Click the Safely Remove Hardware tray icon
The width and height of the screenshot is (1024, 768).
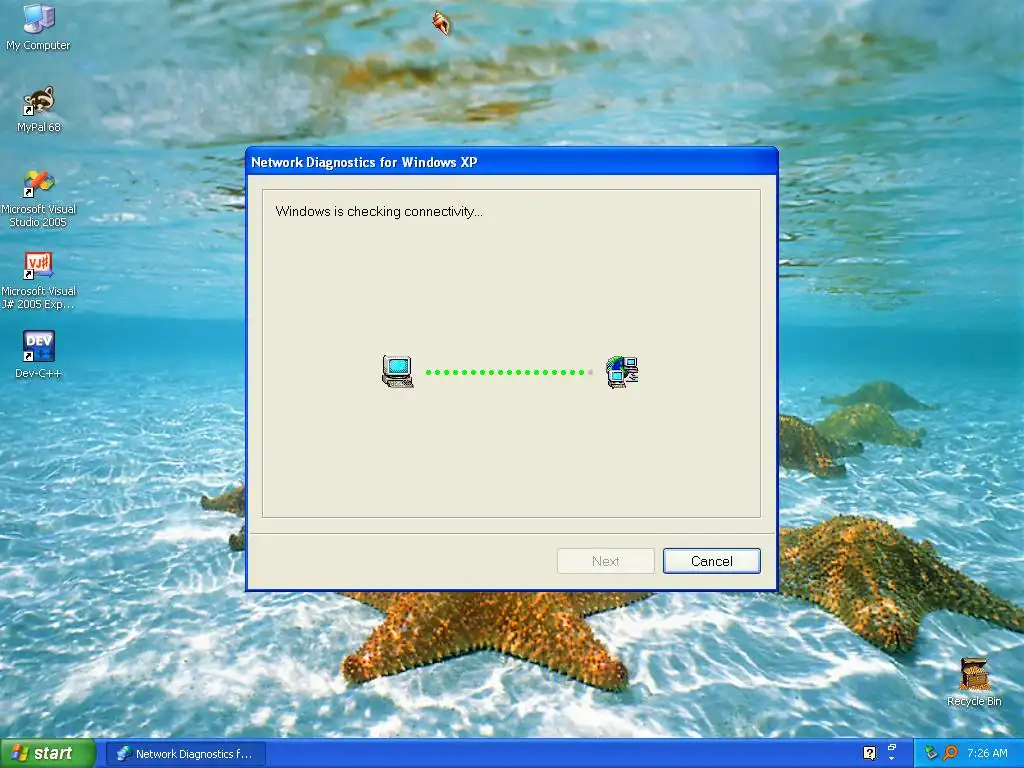coord(931,753)
